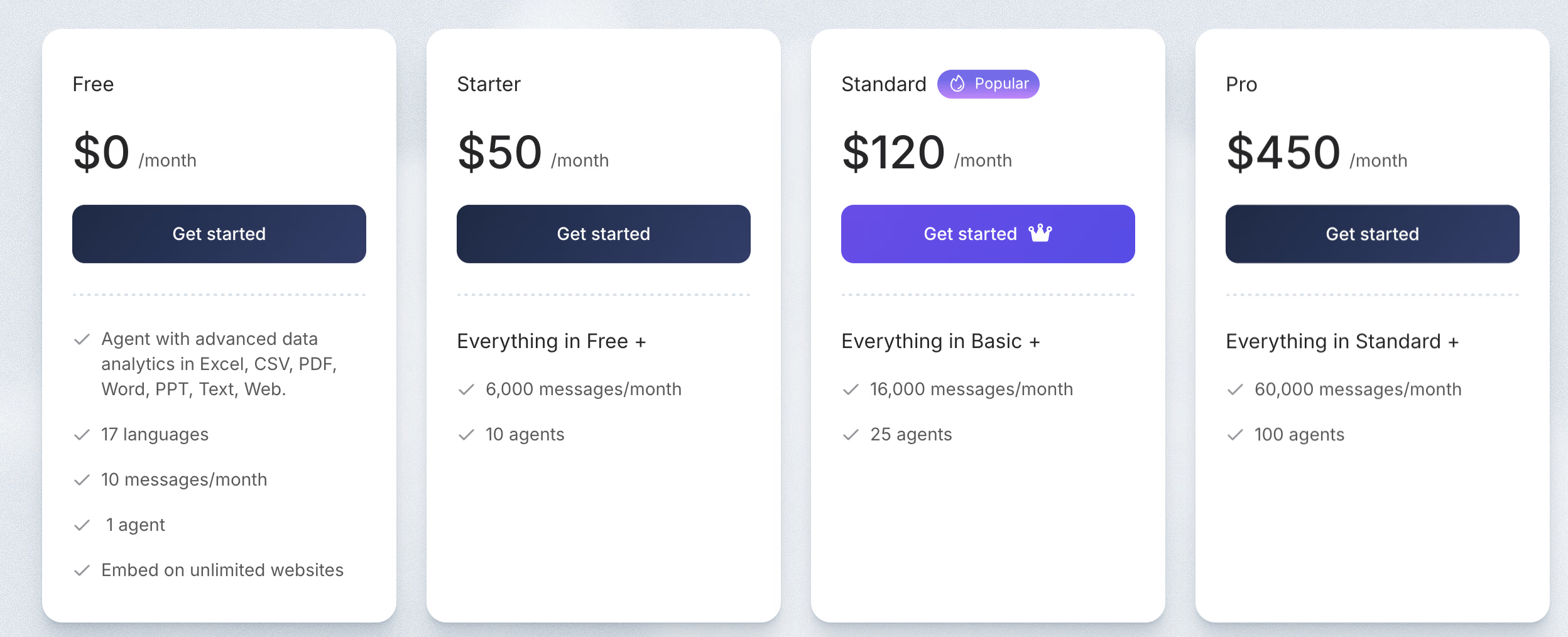Click checkmark beside 17 languages
Viewport: 1568px width, 637px height.
82,435
